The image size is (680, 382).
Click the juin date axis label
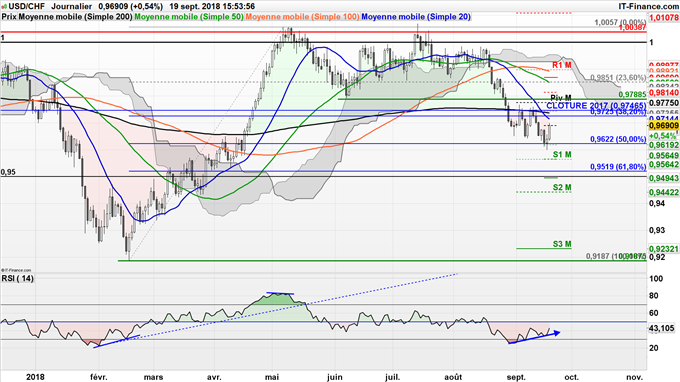(x=334, y=377)
